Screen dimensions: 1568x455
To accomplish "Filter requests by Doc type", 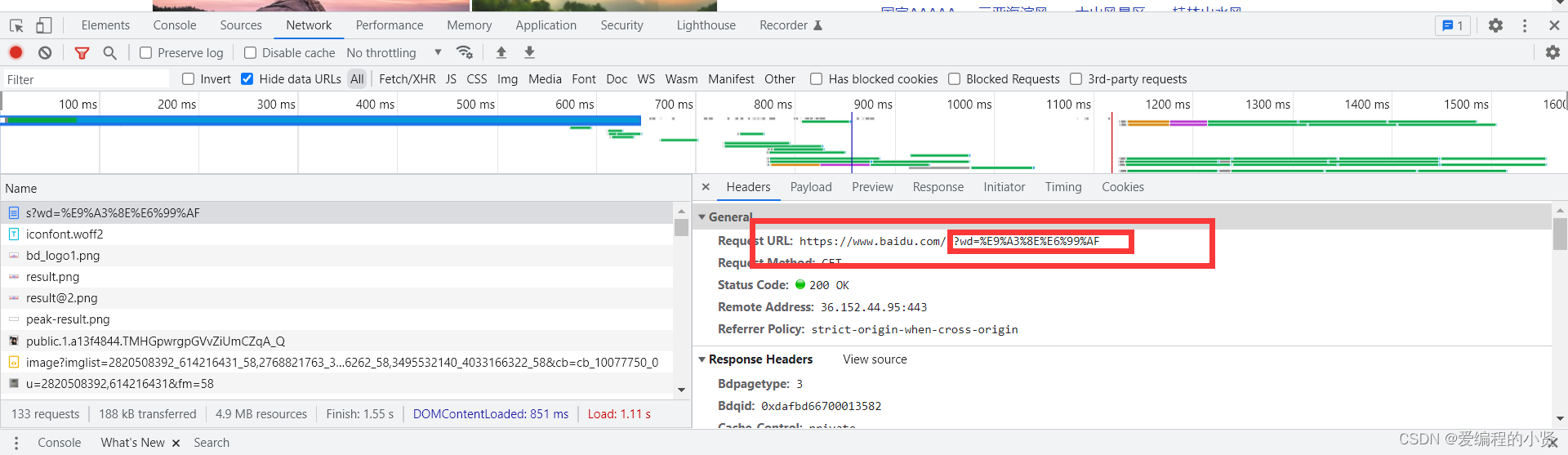I will tap(617, 78).
